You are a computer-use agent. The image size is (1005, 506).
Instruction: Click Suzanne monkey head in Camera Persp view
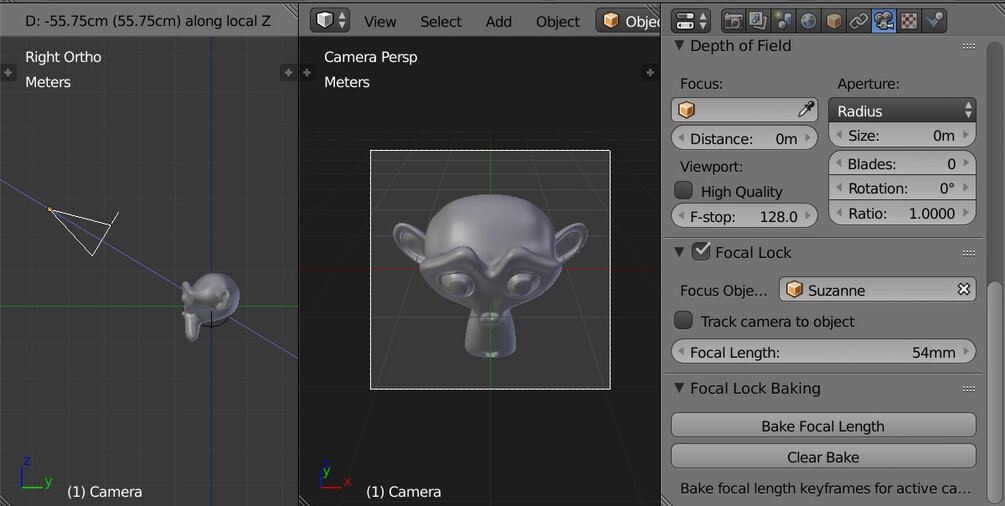click(x=490, y=277)
